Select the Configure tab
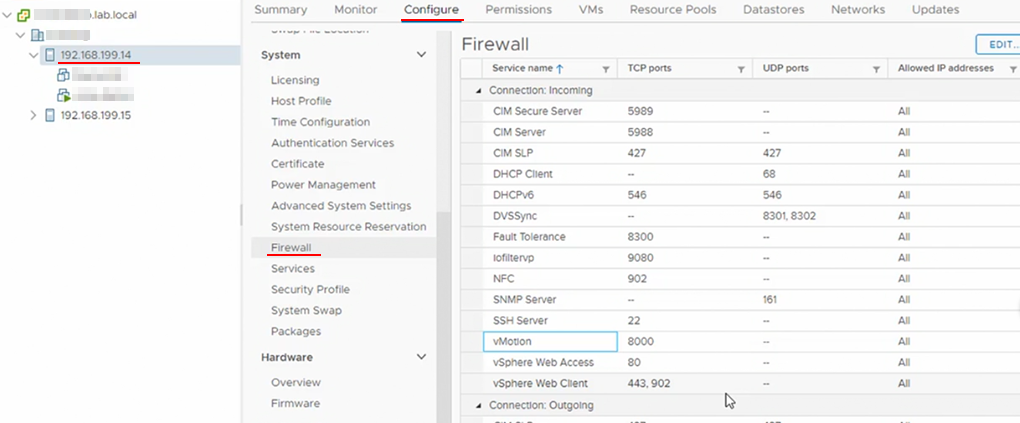The image size is (1020, 423). (431, 10)
